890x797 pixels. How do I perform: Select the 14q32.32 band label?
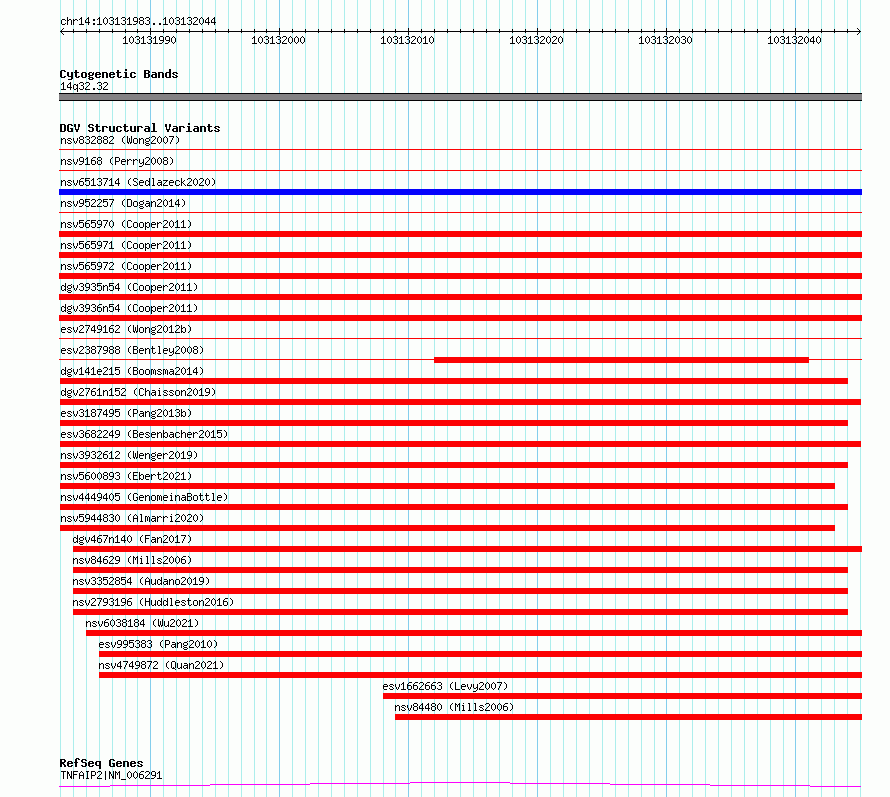coord(84,86)
